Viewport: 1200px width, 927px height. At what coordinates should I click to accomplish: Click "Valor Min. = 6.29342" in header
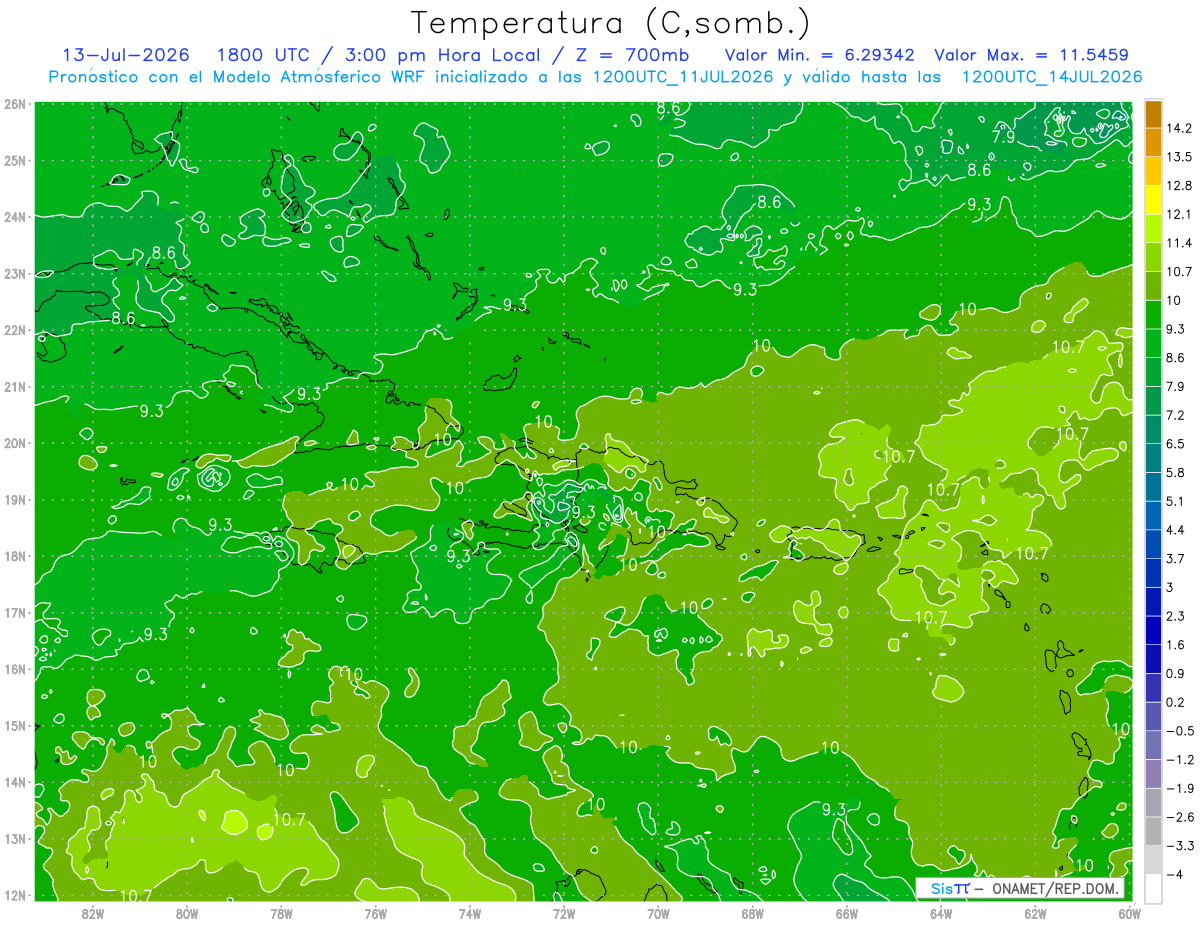[821, 55]
